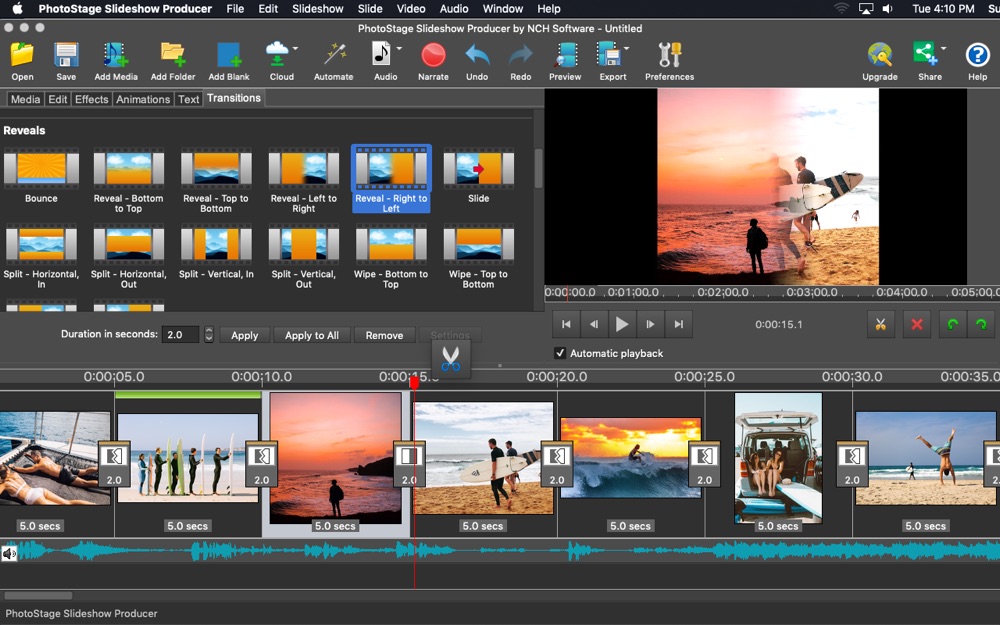Open the Automate wizard tool
The height and width of the screenshot is (625, 1000).
click(333, 56)
